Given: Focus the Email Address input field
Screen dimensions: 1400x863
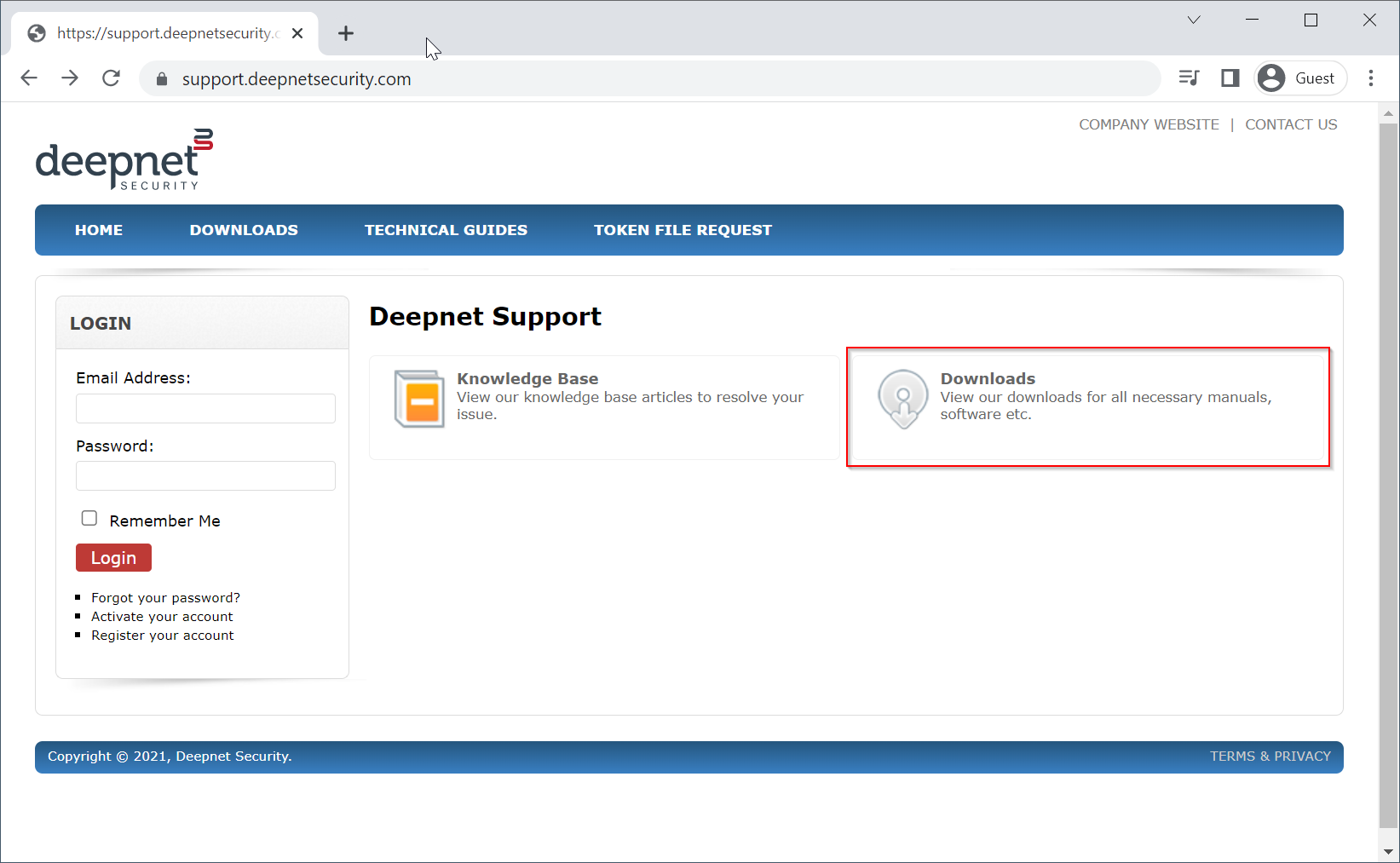Looking at the screenshot, I should 205,409.
